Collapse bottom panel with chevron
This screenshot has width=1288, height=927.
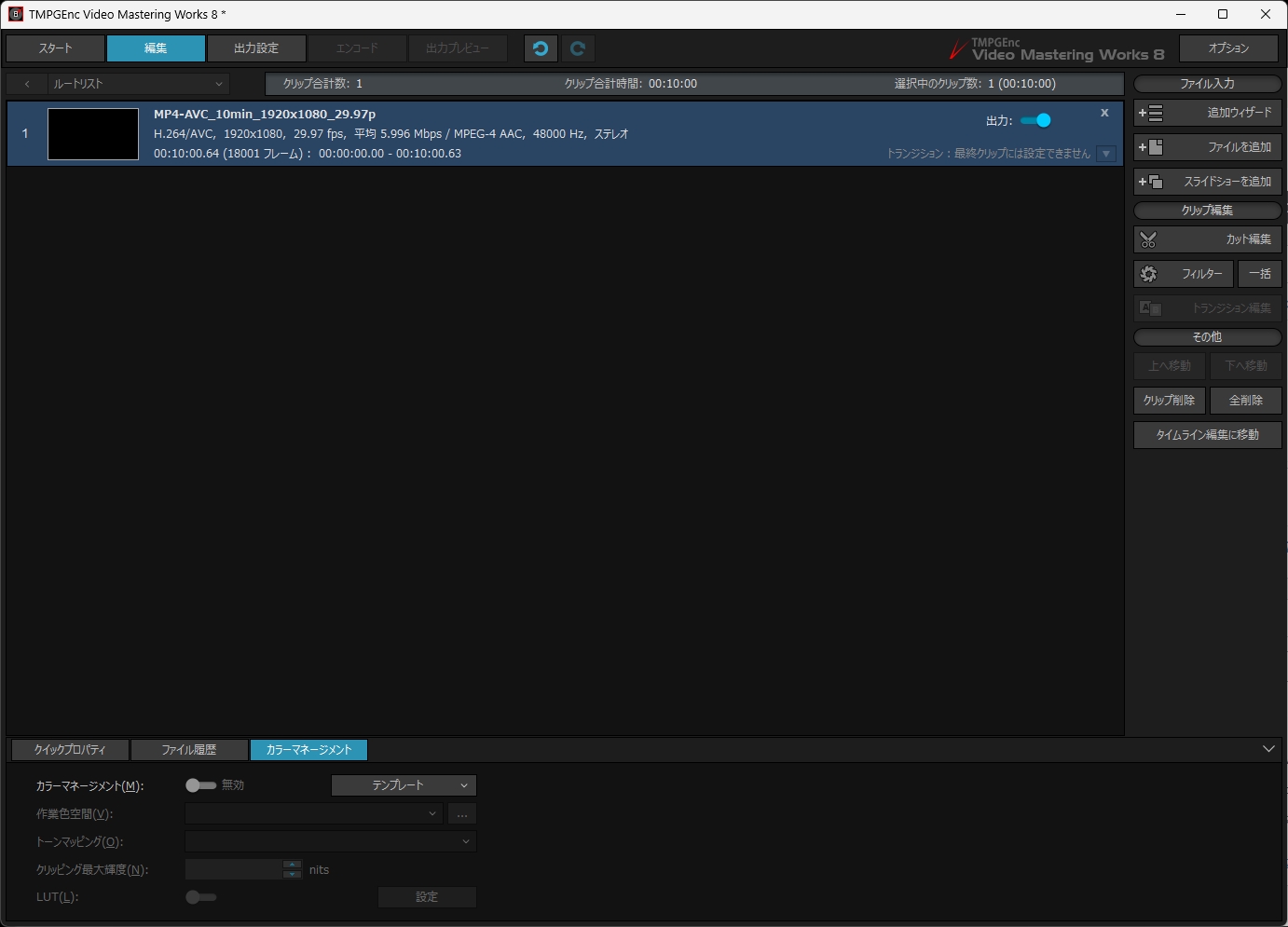pos(1268,749)
